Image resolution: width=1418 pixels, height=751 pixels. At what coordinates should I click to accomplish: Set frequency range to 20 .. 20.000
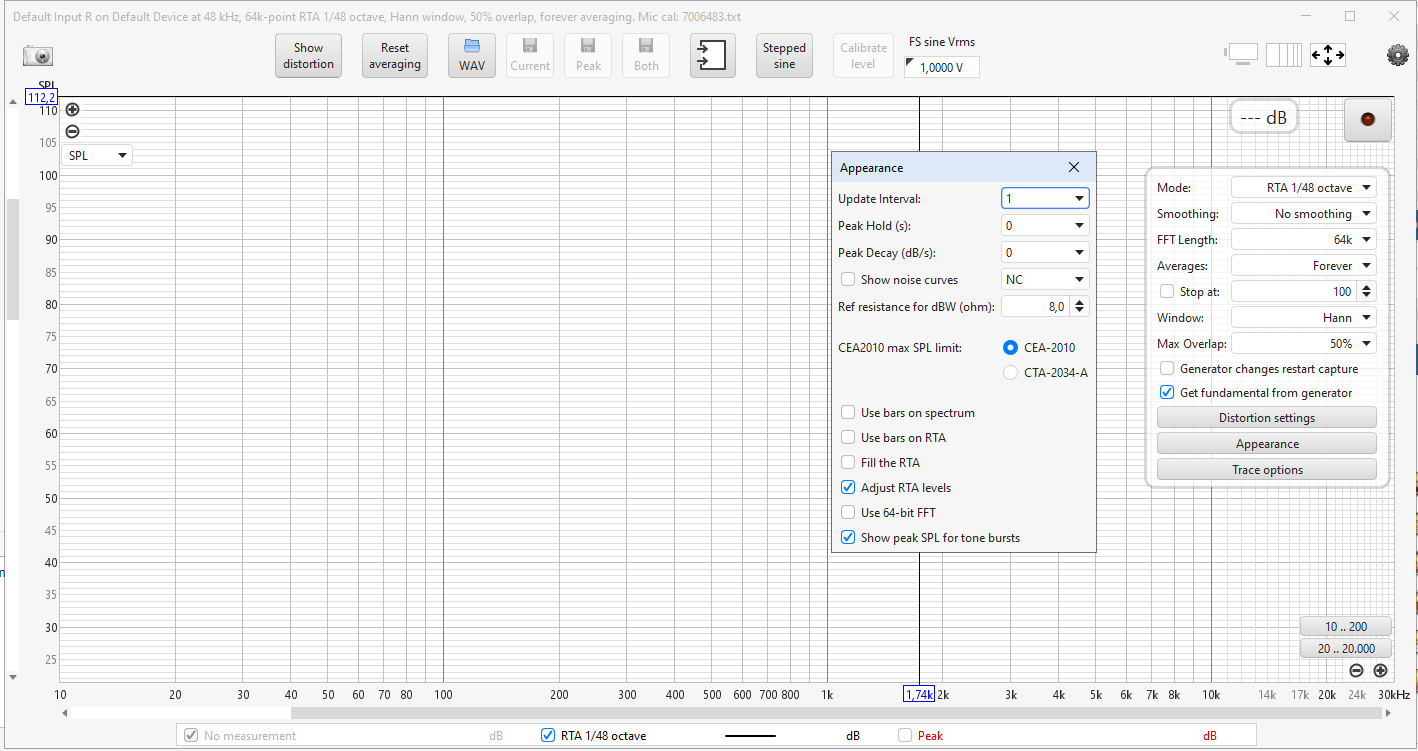pyautogui.click(x=1345, y=648)
